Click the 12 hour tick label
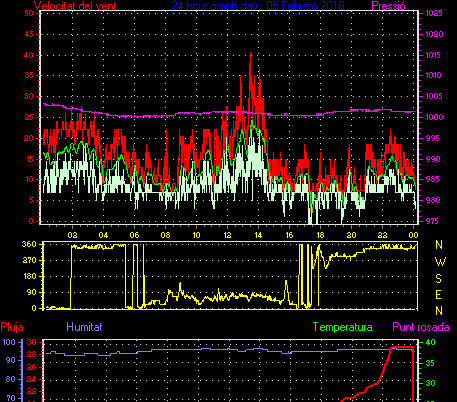Image resolution: width=457 pixels, height=402 pixels. tap(227, 235)
